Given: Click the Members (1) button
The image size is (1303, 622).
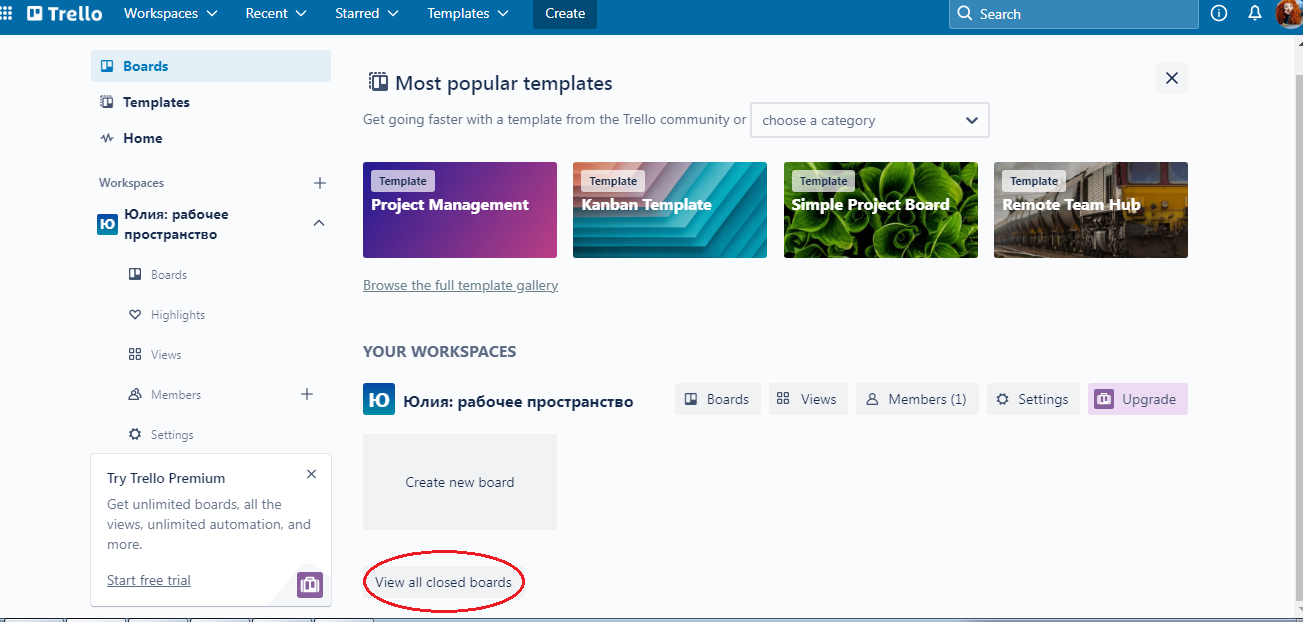Looking at the screenshot, I should pyautogui.click(x=917, y=399).
